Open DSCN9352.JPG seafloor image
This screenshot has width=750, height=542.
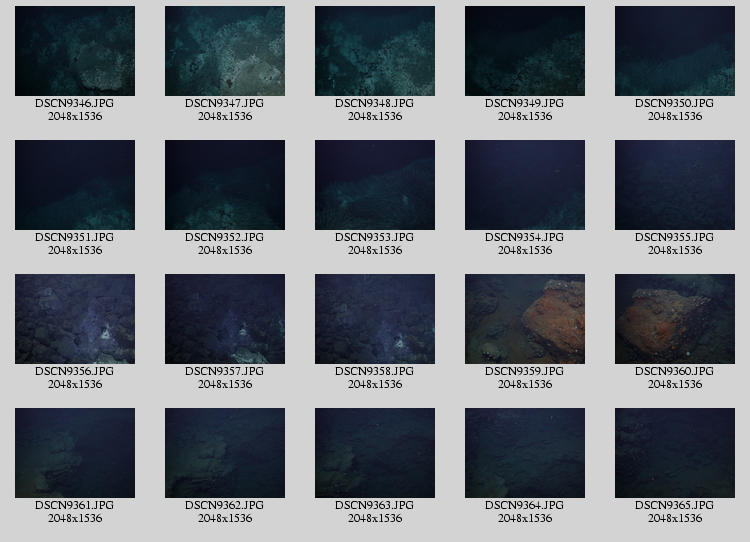pos(225,185)
